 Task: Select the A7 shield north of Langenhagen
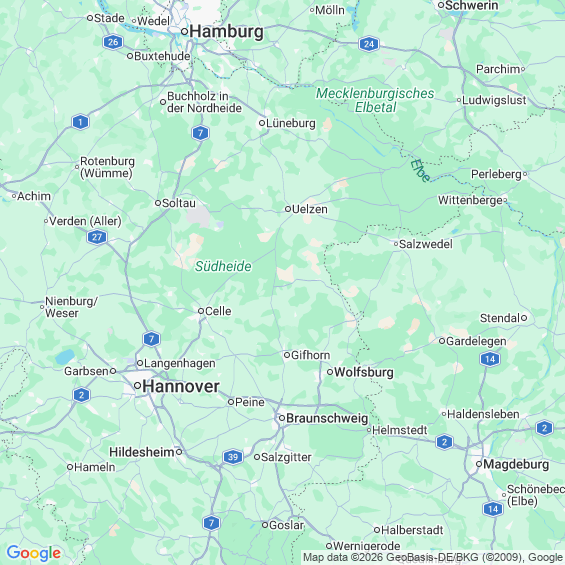coord(151,339)
